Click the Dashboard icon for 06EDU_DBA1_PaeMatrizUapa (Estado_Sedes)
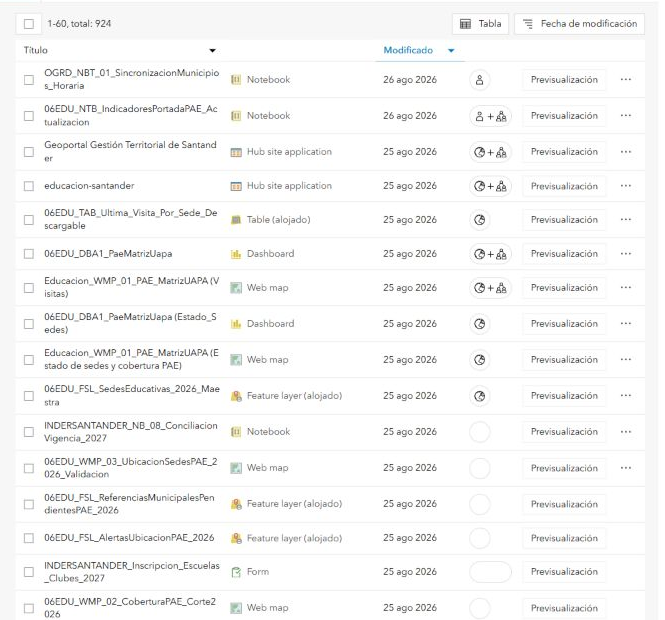The image size is (665, 620). point(236,324)
